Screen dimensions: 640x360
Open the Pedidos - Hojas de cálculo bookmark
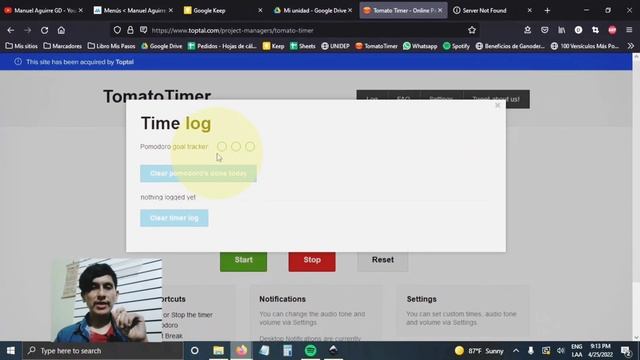(x=222, y=46)
